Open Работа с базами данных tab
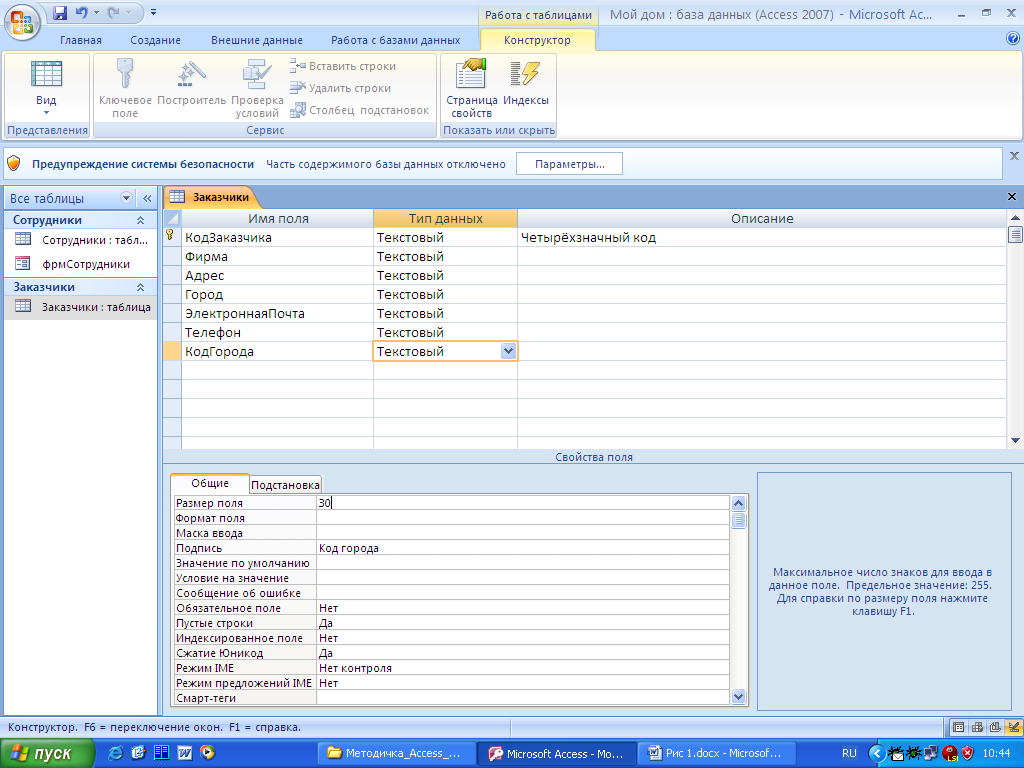Image resolution: width=1024 pixels, height=768 pixels. [x=395, y=40]
